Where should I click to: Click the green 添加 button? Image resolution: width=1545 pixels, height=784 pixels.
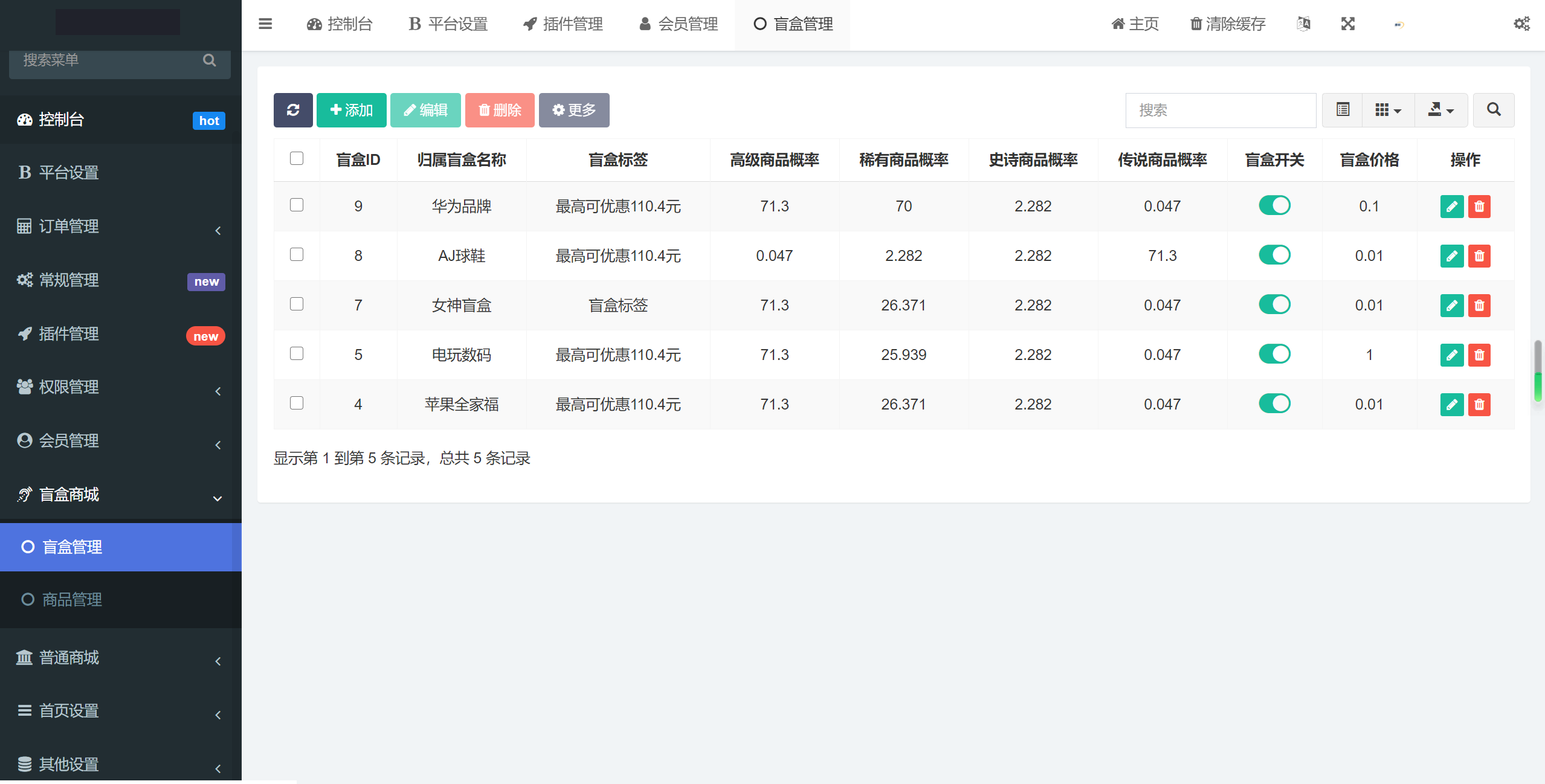click(x=351, y=110)
